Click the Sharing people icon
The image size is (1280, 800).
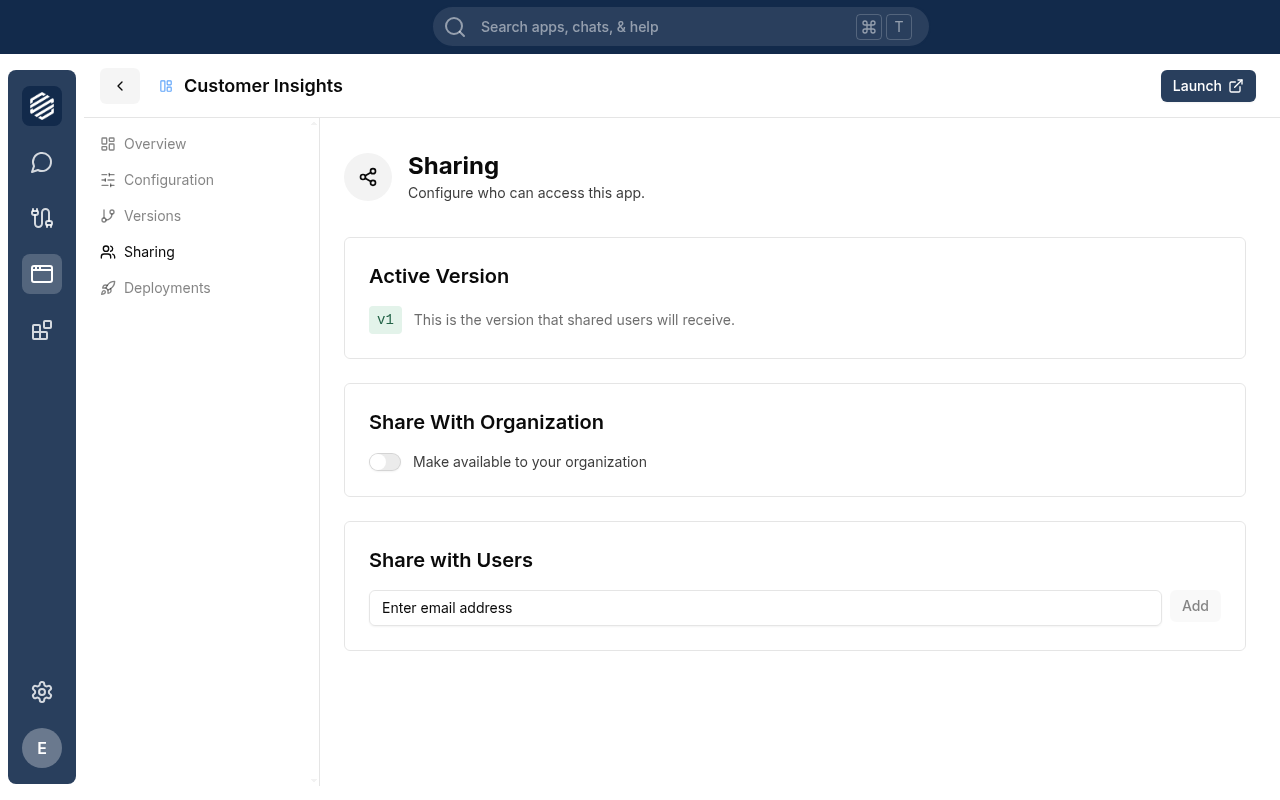click(108, 252)
